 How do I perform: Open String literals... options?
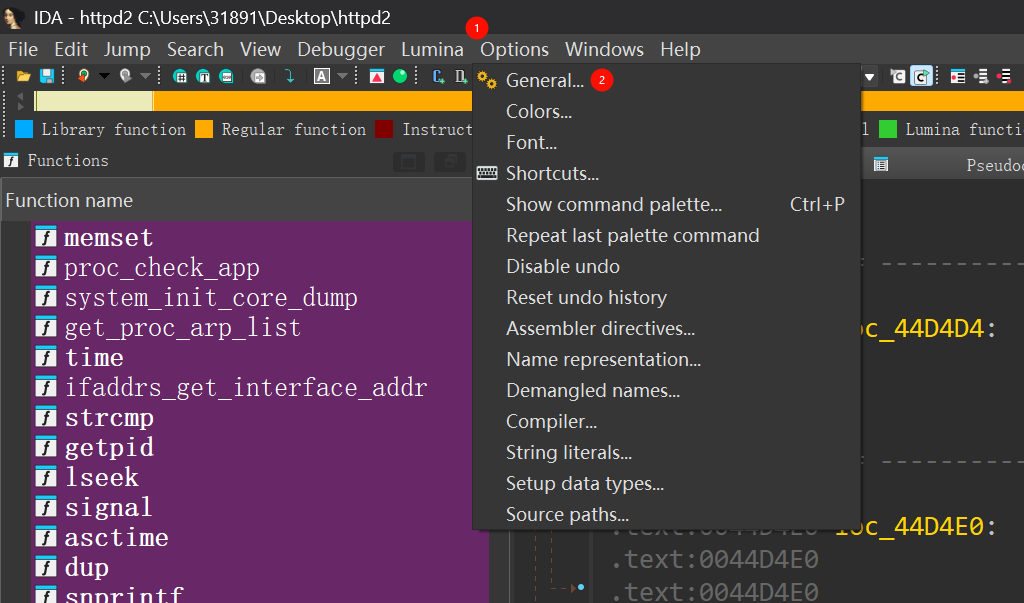tap(667, 453)
